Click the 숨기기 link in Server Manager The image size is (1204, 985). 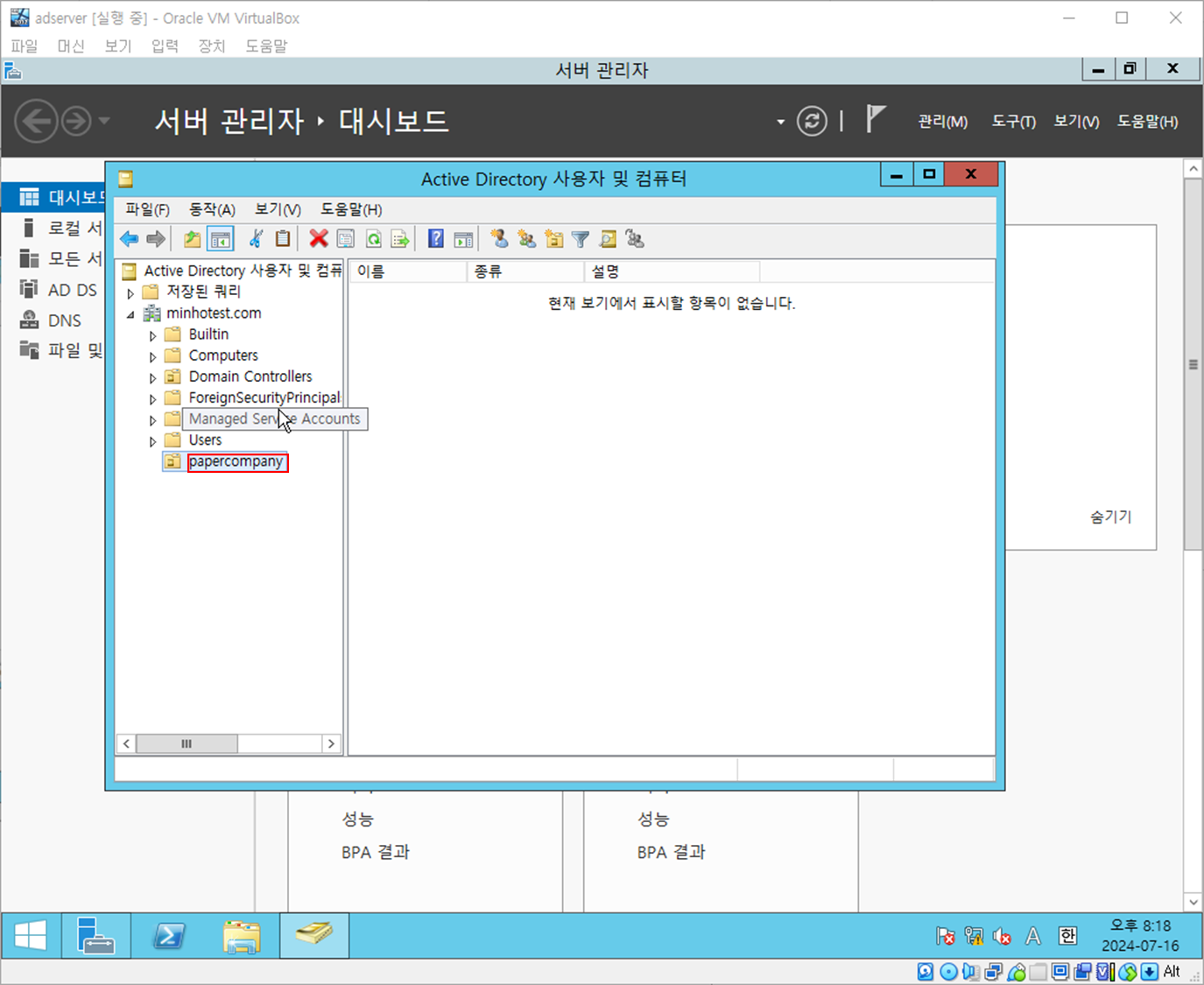tap(1111, 517)
